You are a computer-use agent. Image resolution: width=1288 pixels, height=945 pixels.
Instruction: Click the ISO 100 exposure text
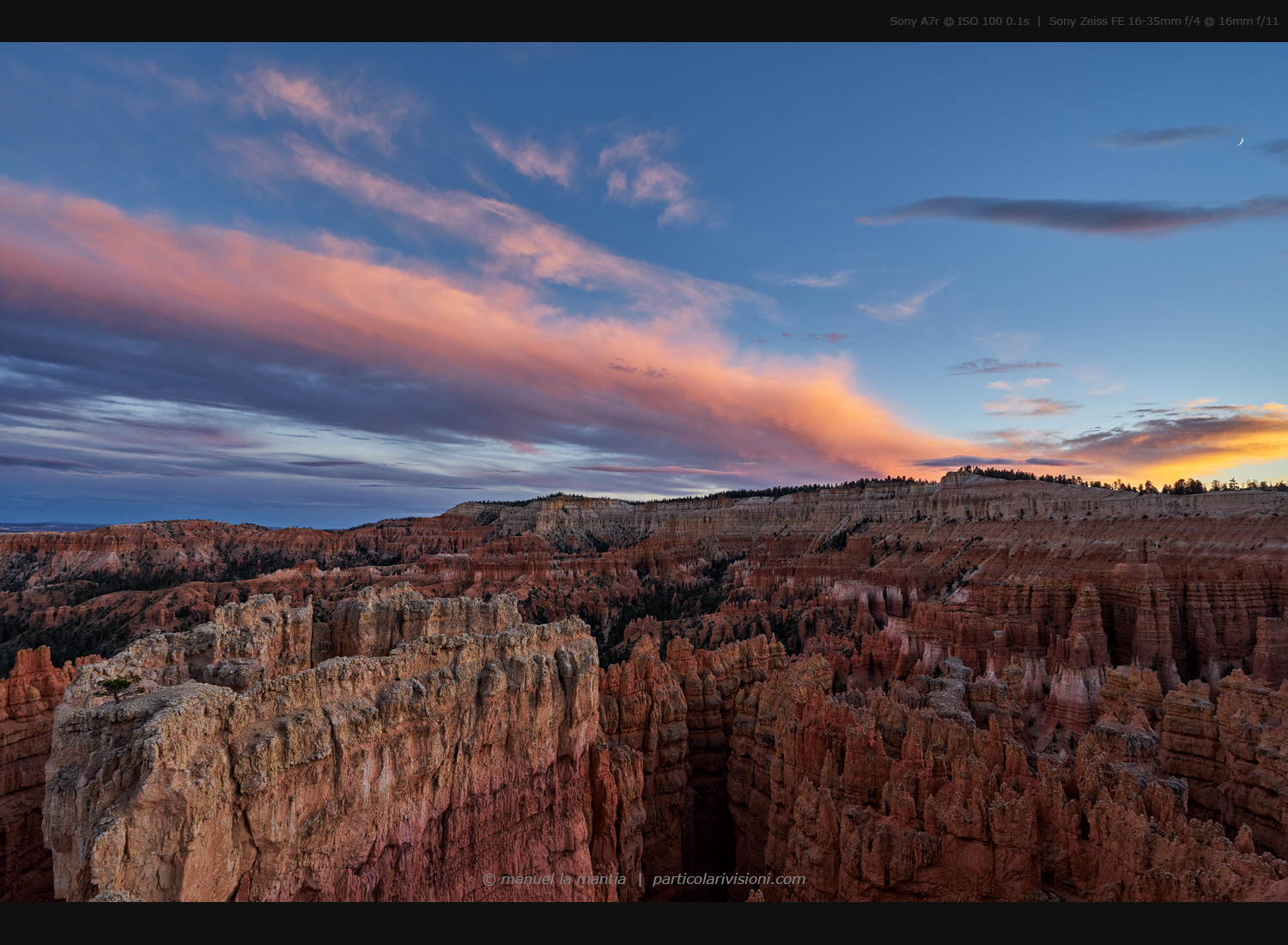pos(981,21)
